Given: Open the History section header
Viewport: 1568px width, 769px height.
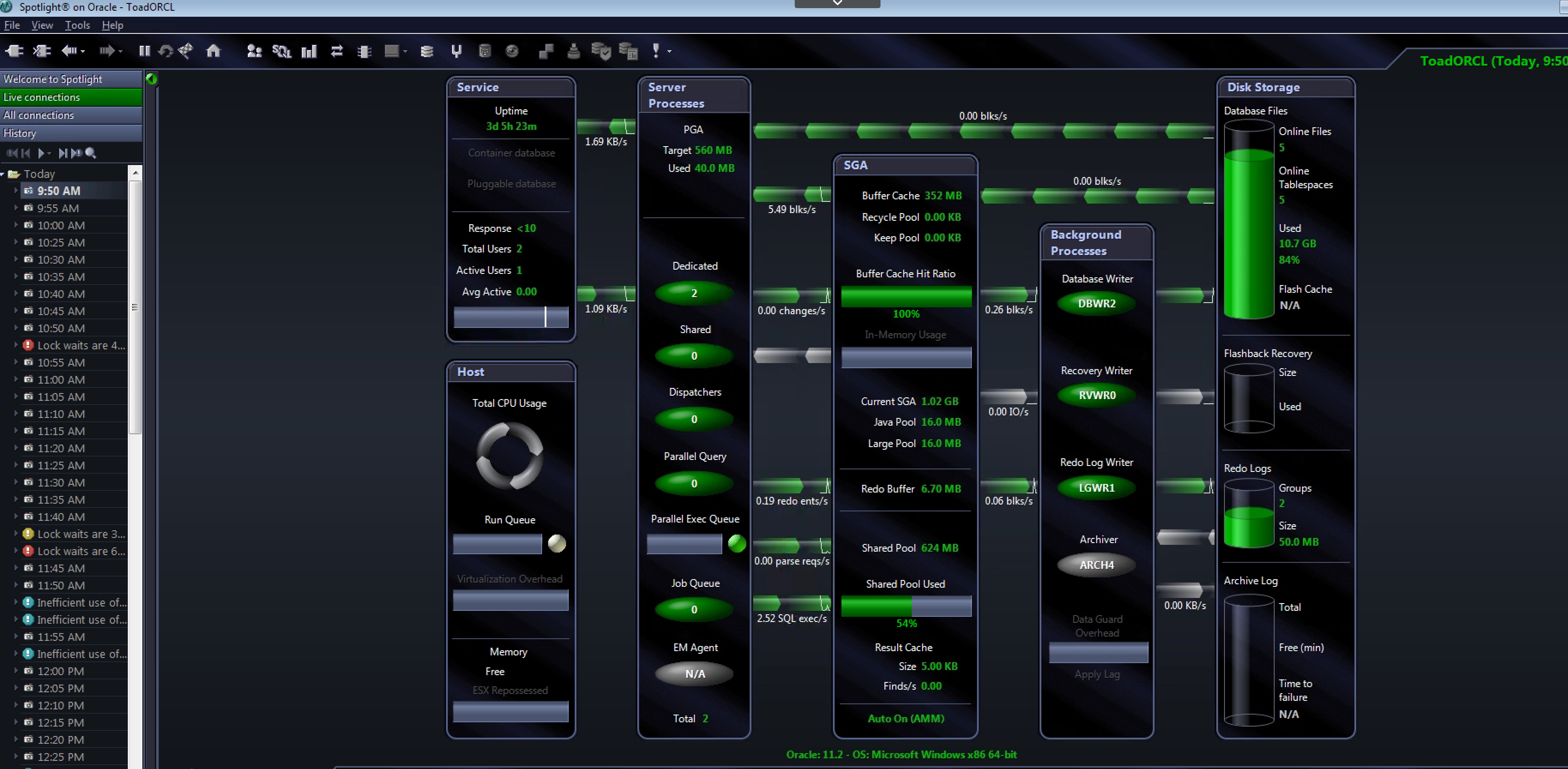Looking at the screenshot, I should pyautogui.click(x=71, y=133).
